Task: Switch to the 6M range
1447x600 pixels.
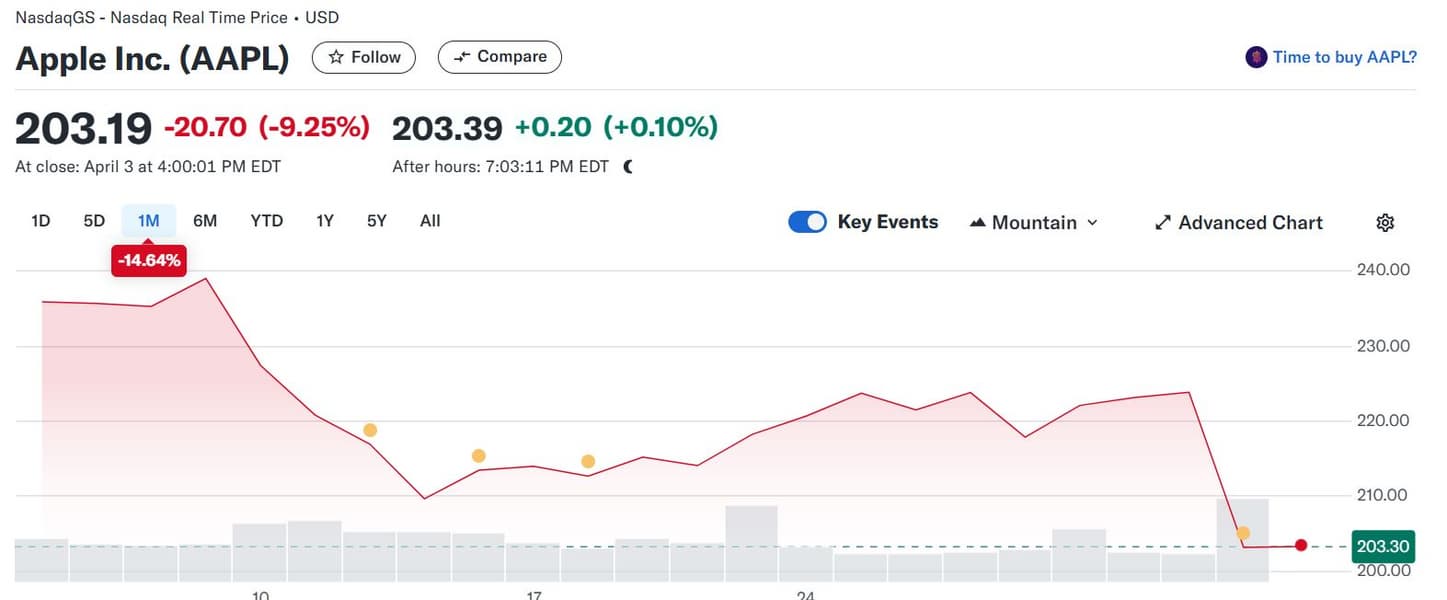Action: click(205, 221)
